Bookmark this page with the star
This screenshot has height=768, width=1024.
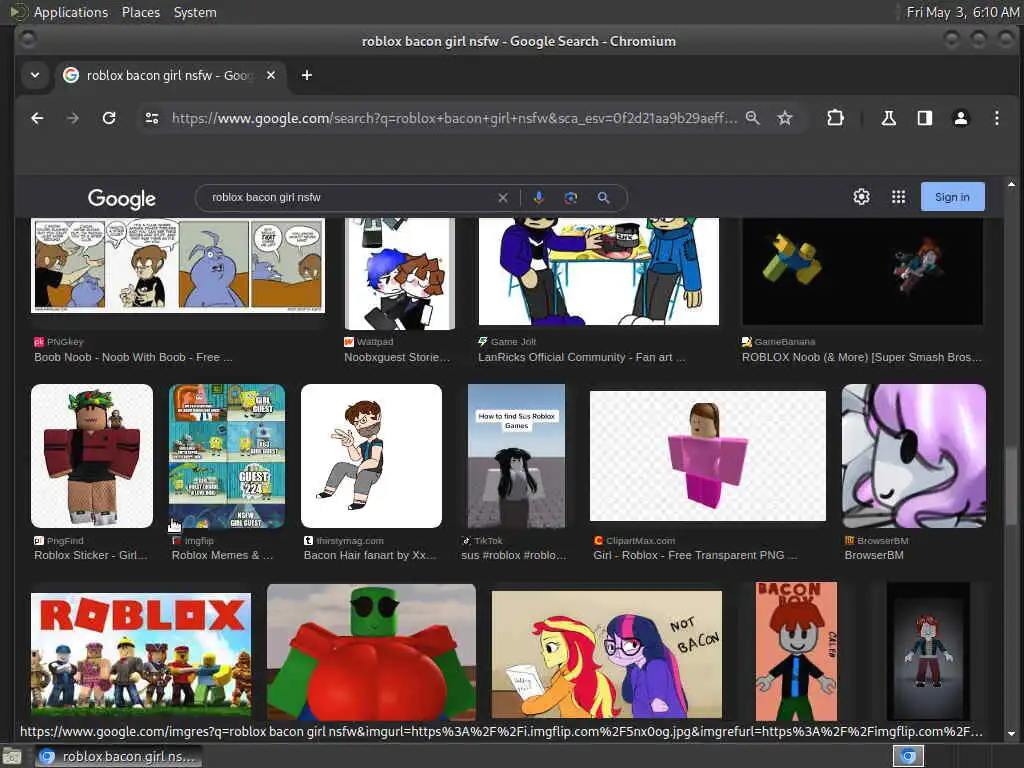click(785, 118)
